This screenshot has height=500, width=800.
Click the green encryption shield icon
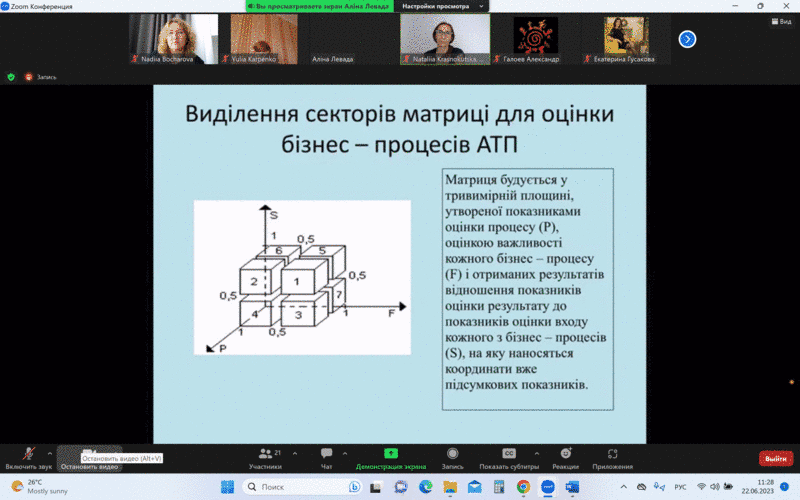pos(11,77)
